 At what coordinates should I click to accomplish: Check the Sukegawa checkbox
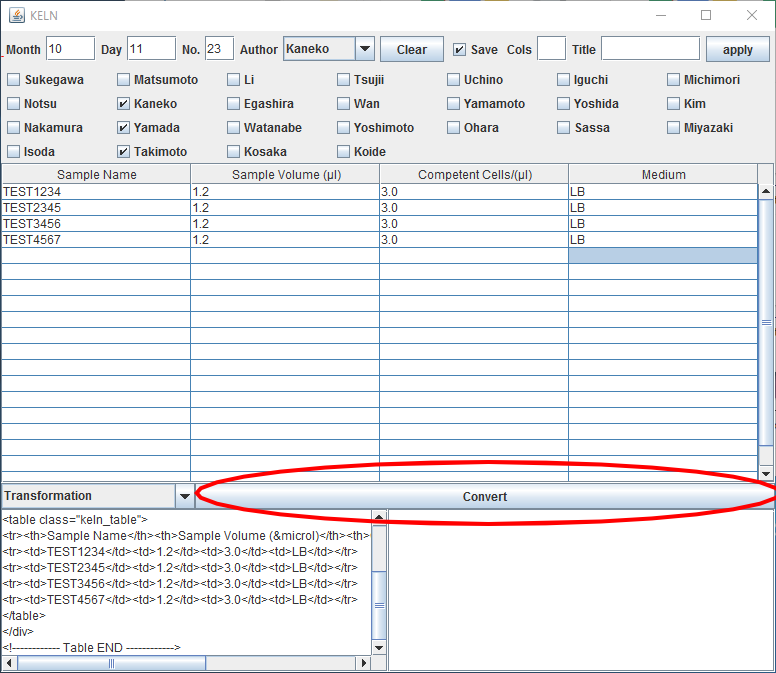click(14, 80)
